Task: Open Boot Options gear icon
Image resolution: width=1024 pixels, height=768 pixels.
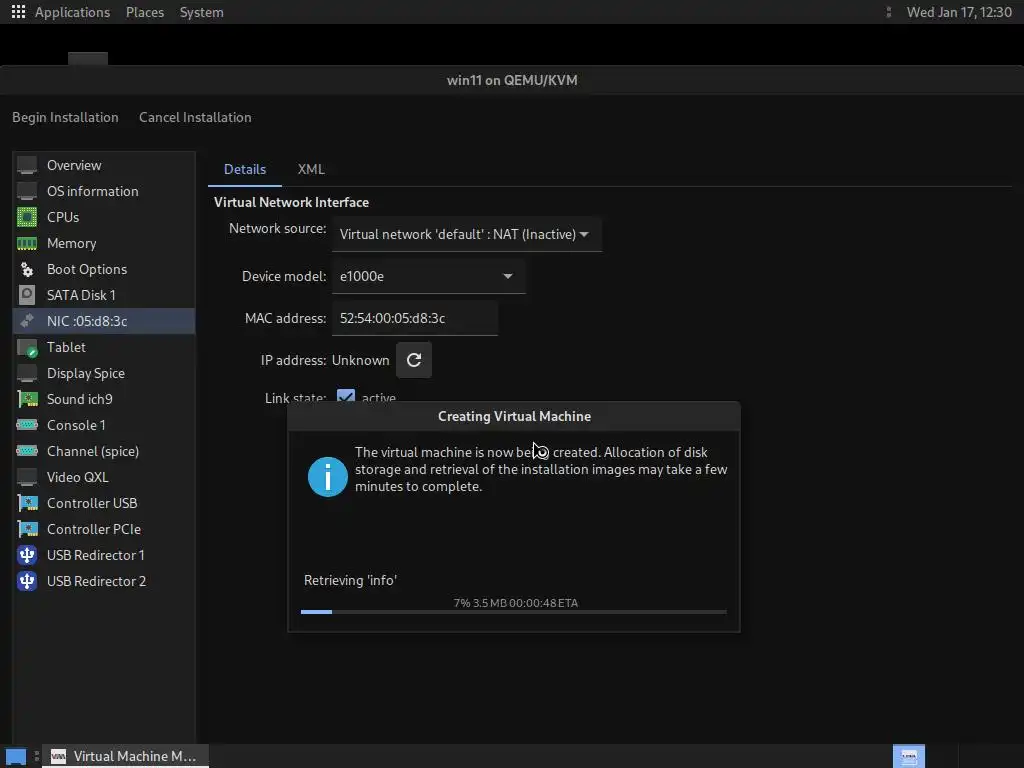Action: (27, 269)
